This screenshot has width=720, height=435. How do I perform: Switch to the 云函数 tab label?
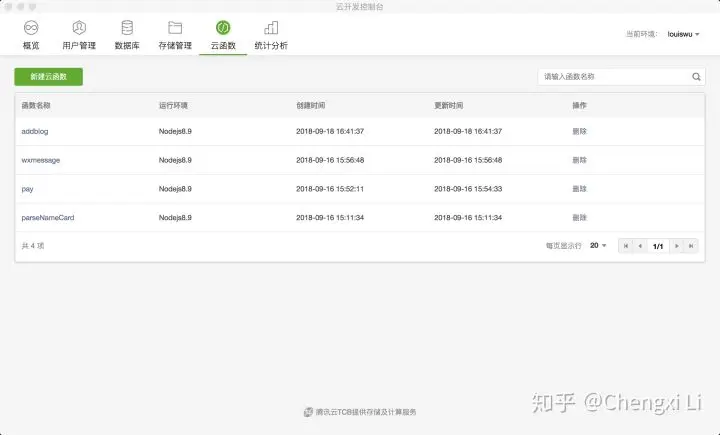(x=223, y=45)
